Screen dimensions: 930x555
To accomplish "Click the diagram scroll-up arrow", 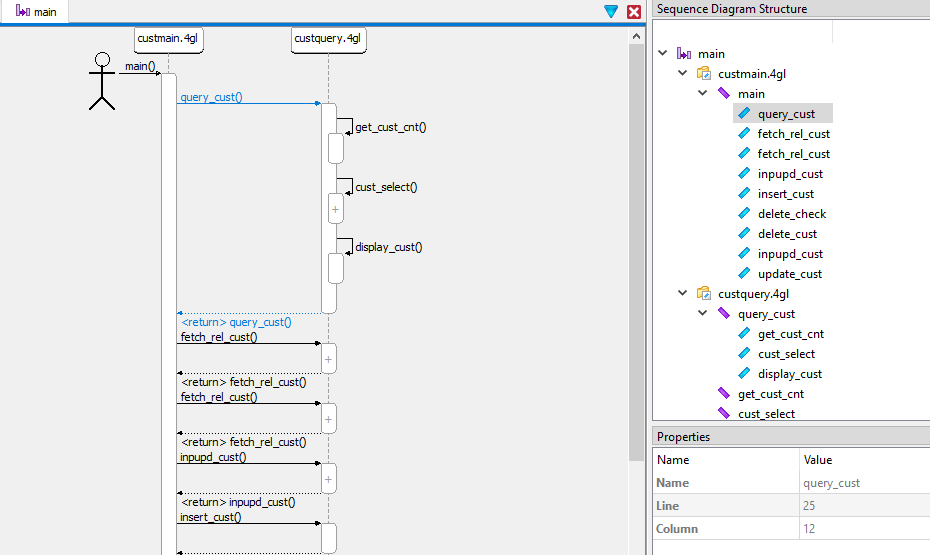I will point(636,36).
